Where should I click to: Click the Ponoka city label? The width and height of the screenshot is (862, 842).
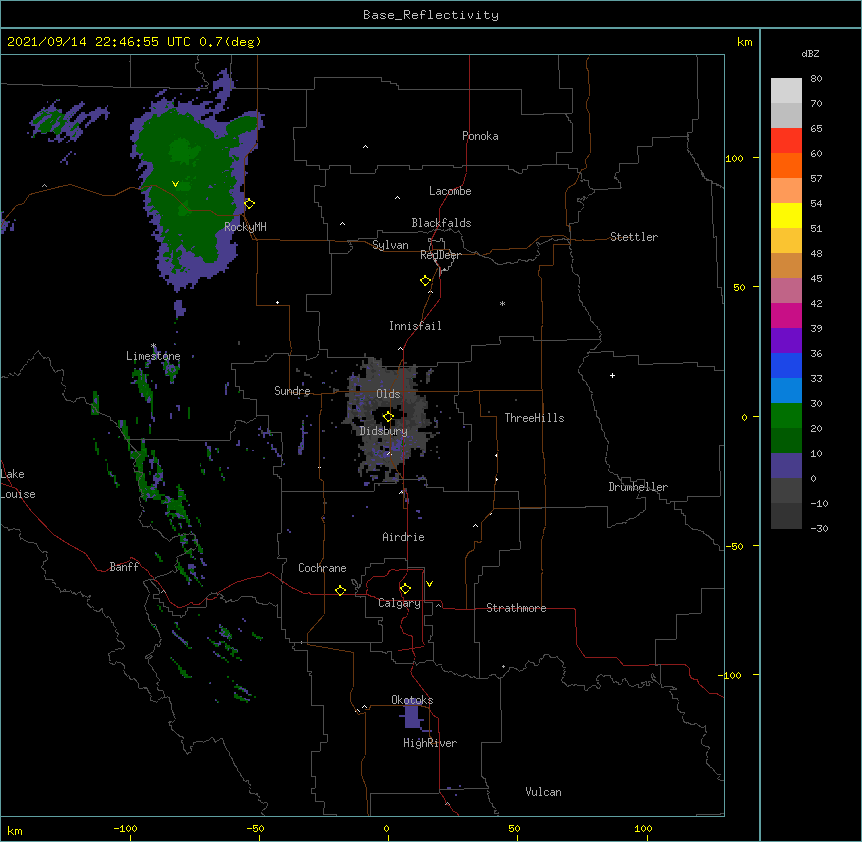tap(480, 136)
